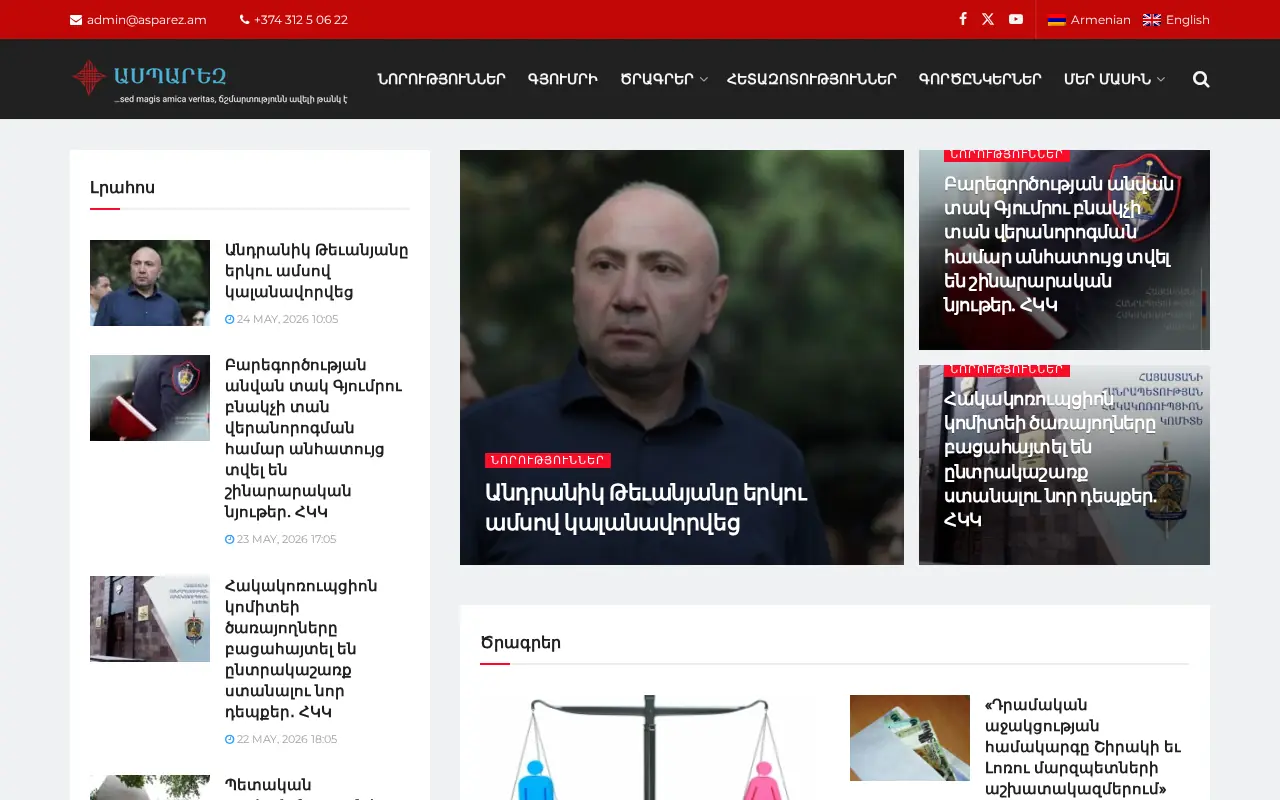Open sidebar headline Հակակոռուպցիոն կոմիտեի ծառայողները
Viewport: 1280px width, 800px height.
click(302, 649)
